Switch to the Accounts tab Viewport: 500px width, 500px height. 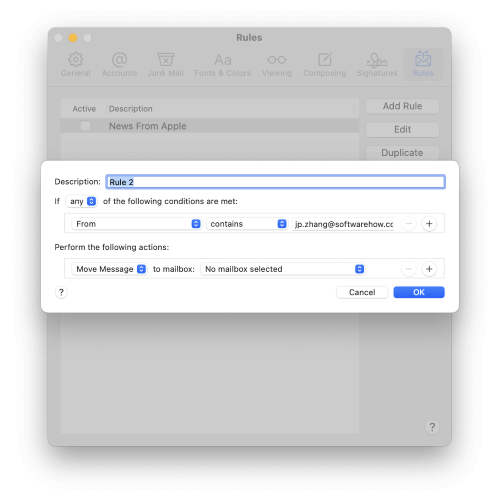tap(119, 65)
